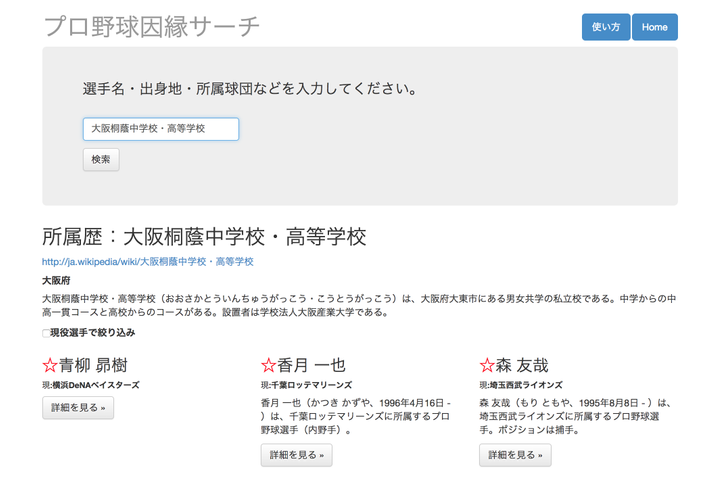720x497 pixels.
Task: Click the star icon beside 森 友哉
Action: coord(487,366)
